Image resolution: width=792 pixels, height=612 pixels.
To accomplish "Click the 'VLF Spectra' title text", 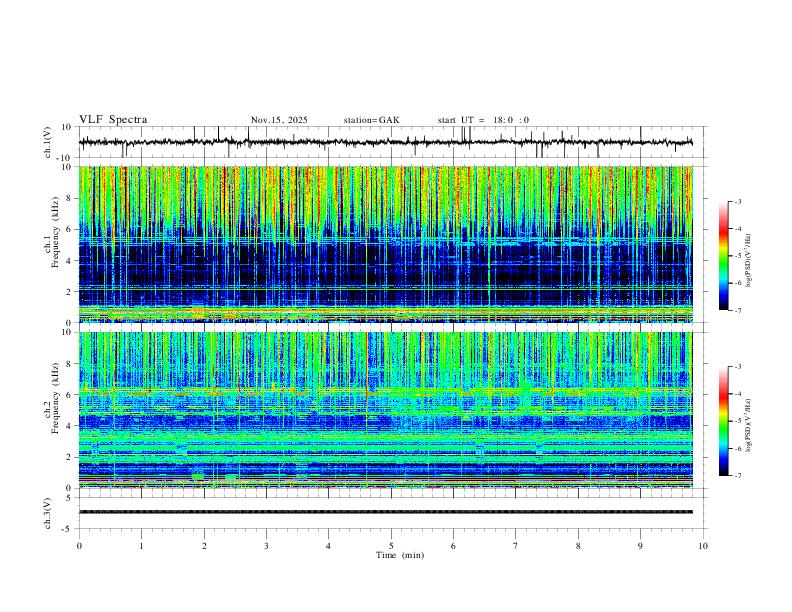I will click(x=113, y=120).
